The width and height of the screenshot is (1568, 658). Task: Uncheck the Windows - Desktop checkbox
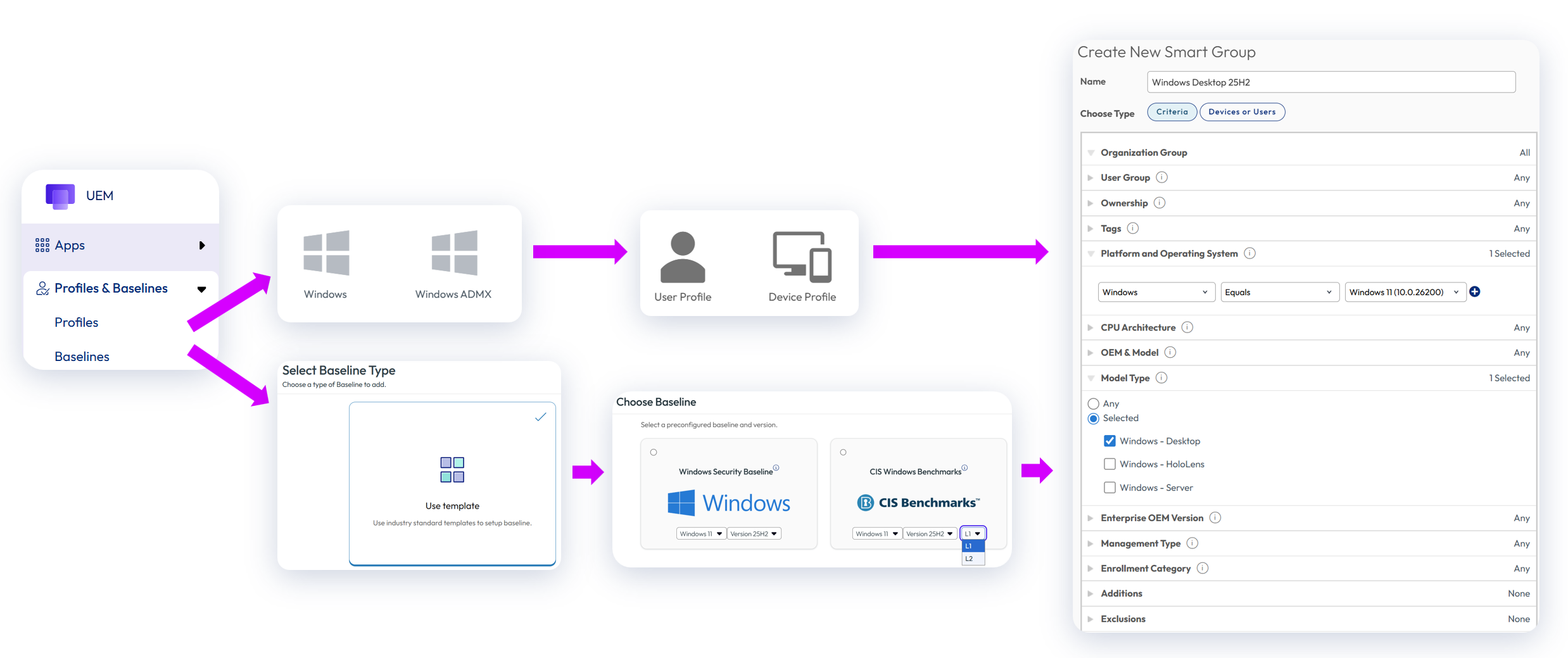coord(1110,441)
